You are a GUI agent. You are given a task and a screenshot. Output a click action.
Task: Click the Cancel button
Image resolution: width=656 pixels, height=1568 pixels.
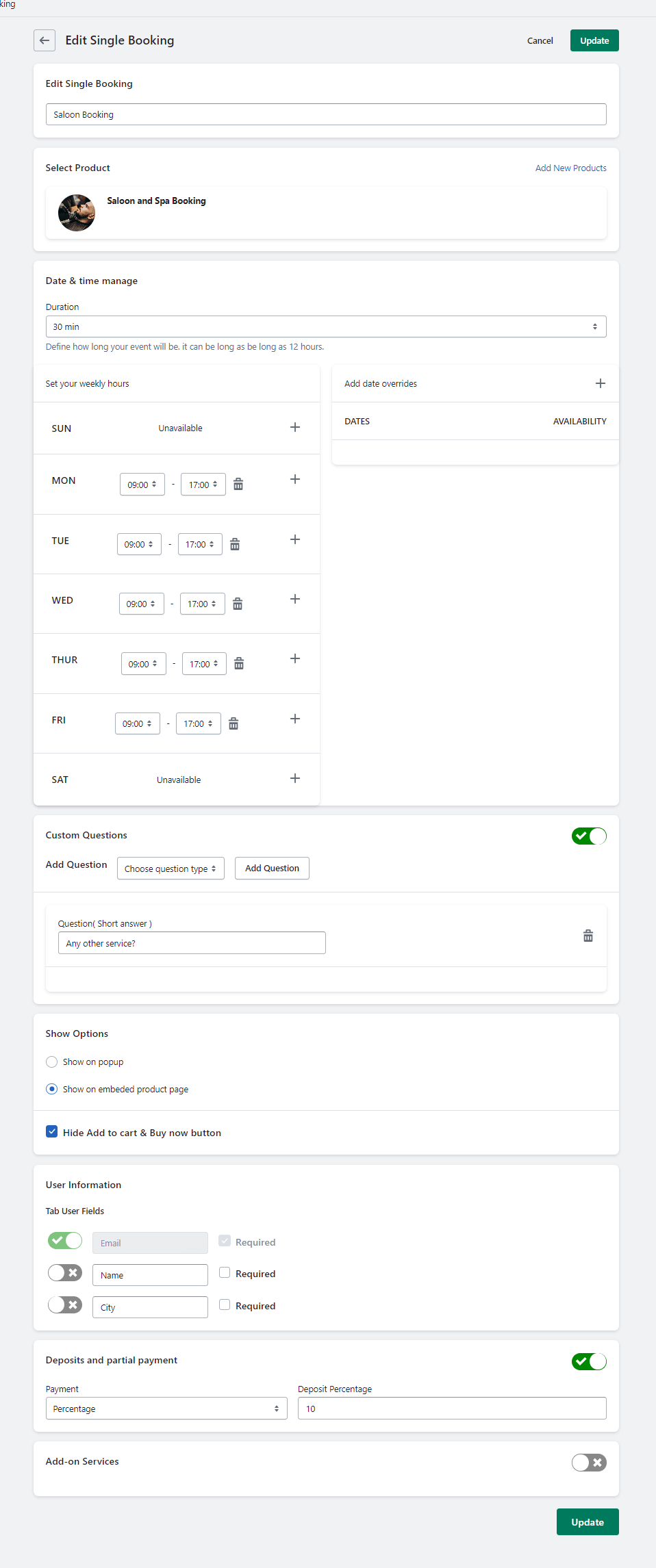click(540, 41)
